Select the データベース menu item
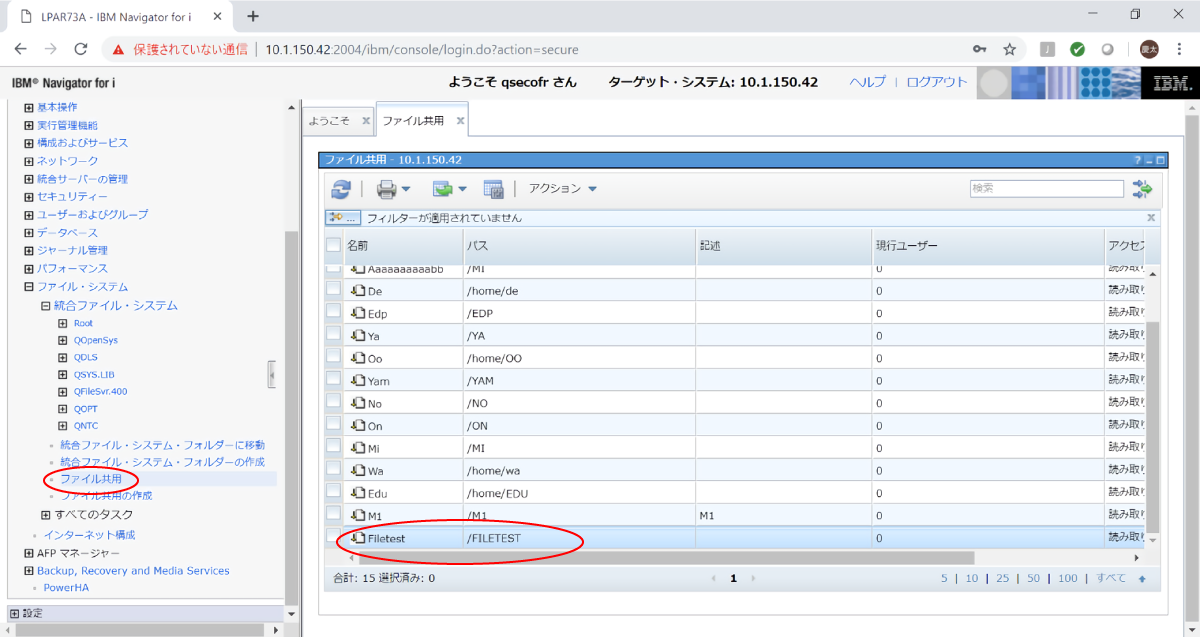The height and width of the screenshot is (637, 1200). point(67,233)
